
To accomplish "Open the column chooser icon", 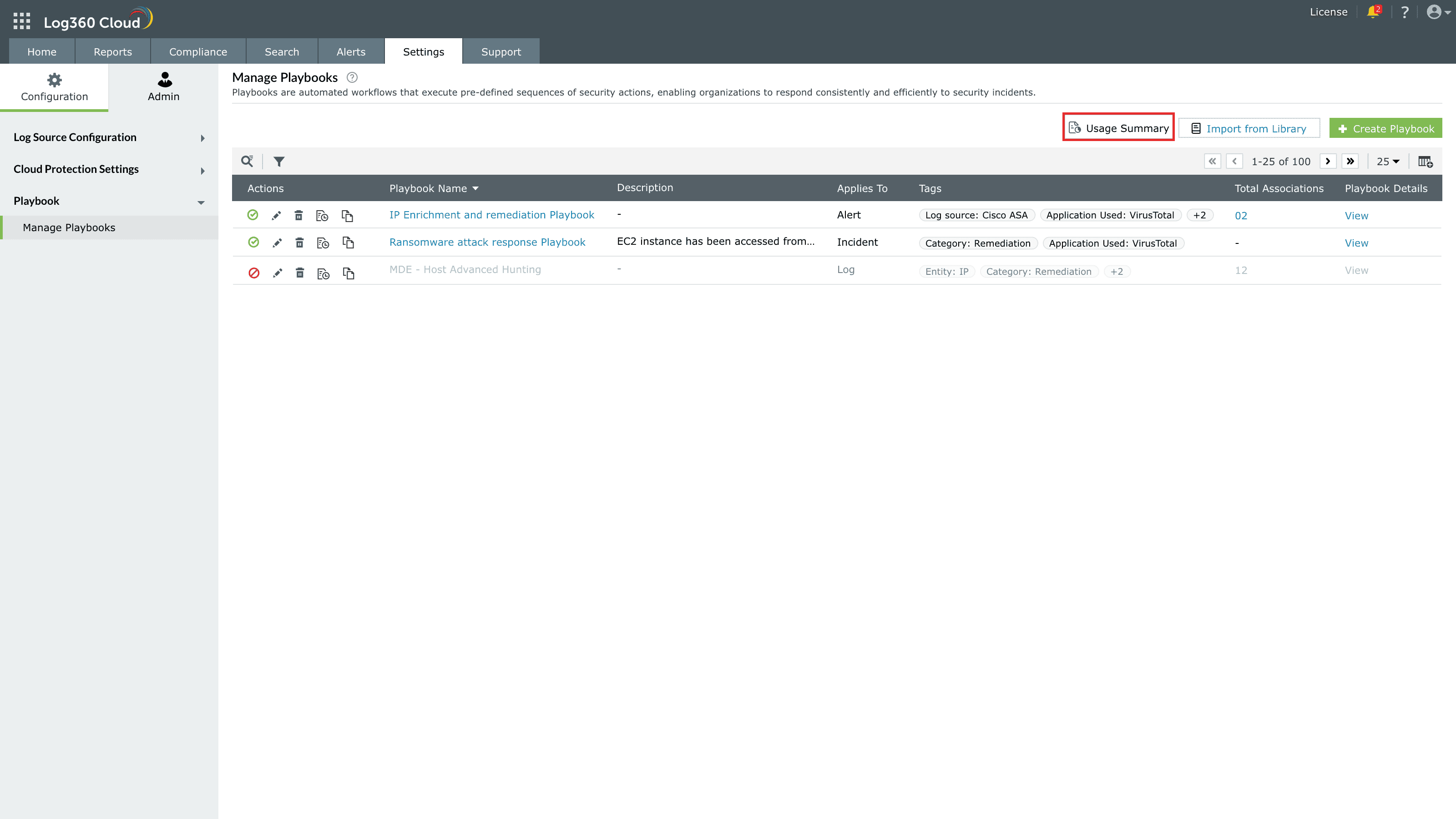I will [1426, 162].
